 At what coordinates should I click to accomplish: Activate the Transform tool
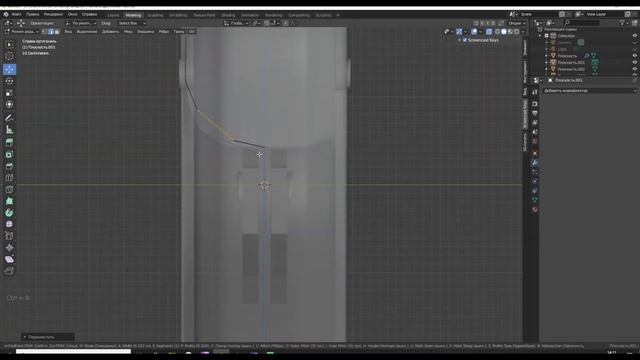pos(9,104)
